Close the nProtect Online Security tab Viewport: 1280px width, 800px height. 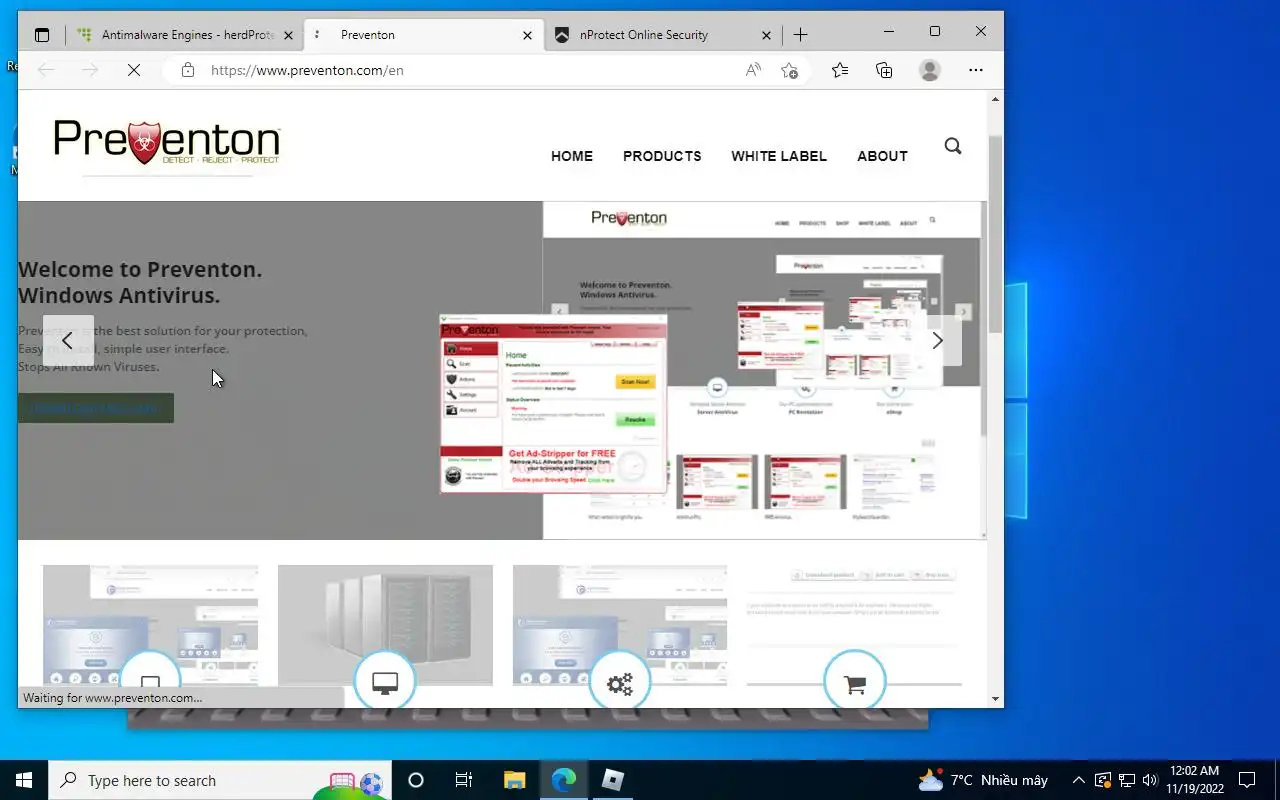766,35
